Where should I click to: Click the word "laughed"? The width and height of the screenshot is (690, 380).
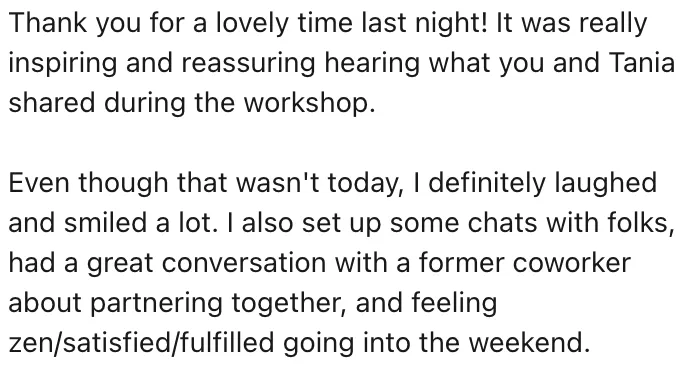point(606,184)
